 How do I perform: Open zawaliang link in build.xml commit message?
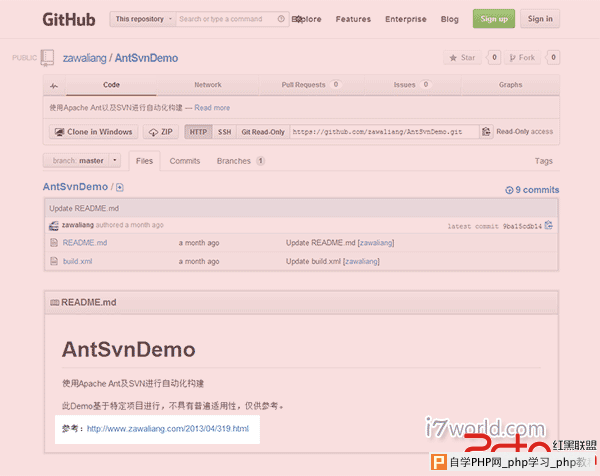(362, 262)
